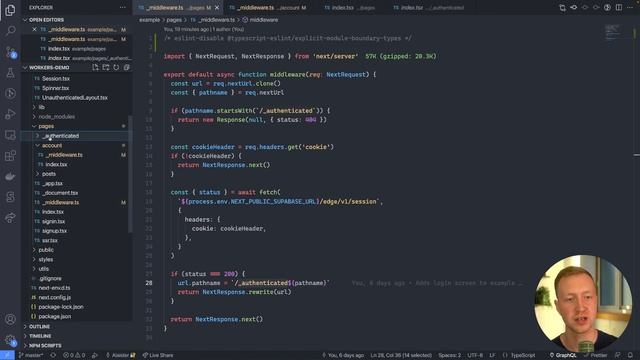The height and width of the screenshot is (360, 640).
Task: Open the Remote Explorer monitor icon
Action: (x=10, y=135)
